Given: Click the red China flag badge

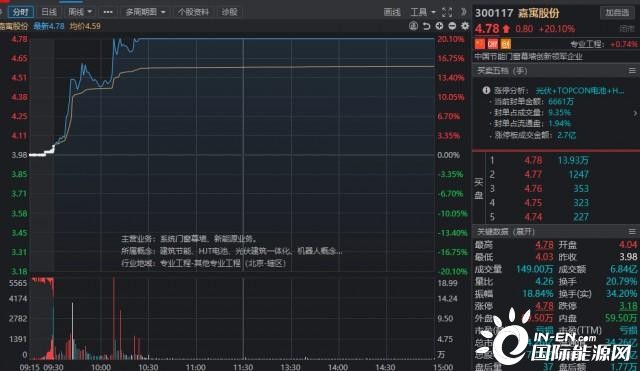Looking at the screenshot, I should point(479,44).
